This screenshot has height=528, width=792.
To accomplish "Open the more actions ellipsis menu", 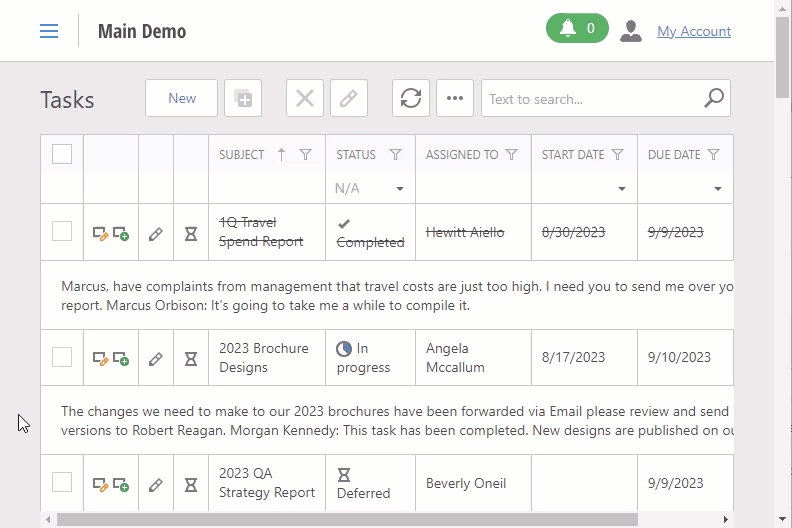I will [x=455, y=98].
